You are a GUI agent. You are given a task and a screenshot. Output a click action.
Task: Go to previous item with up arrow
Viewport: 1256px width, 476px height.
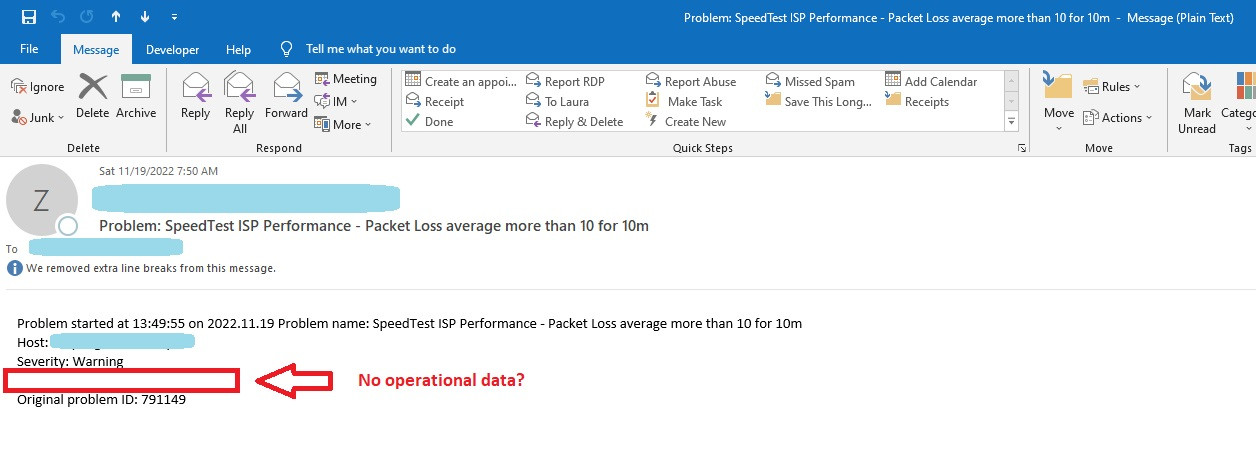point(116,17)
